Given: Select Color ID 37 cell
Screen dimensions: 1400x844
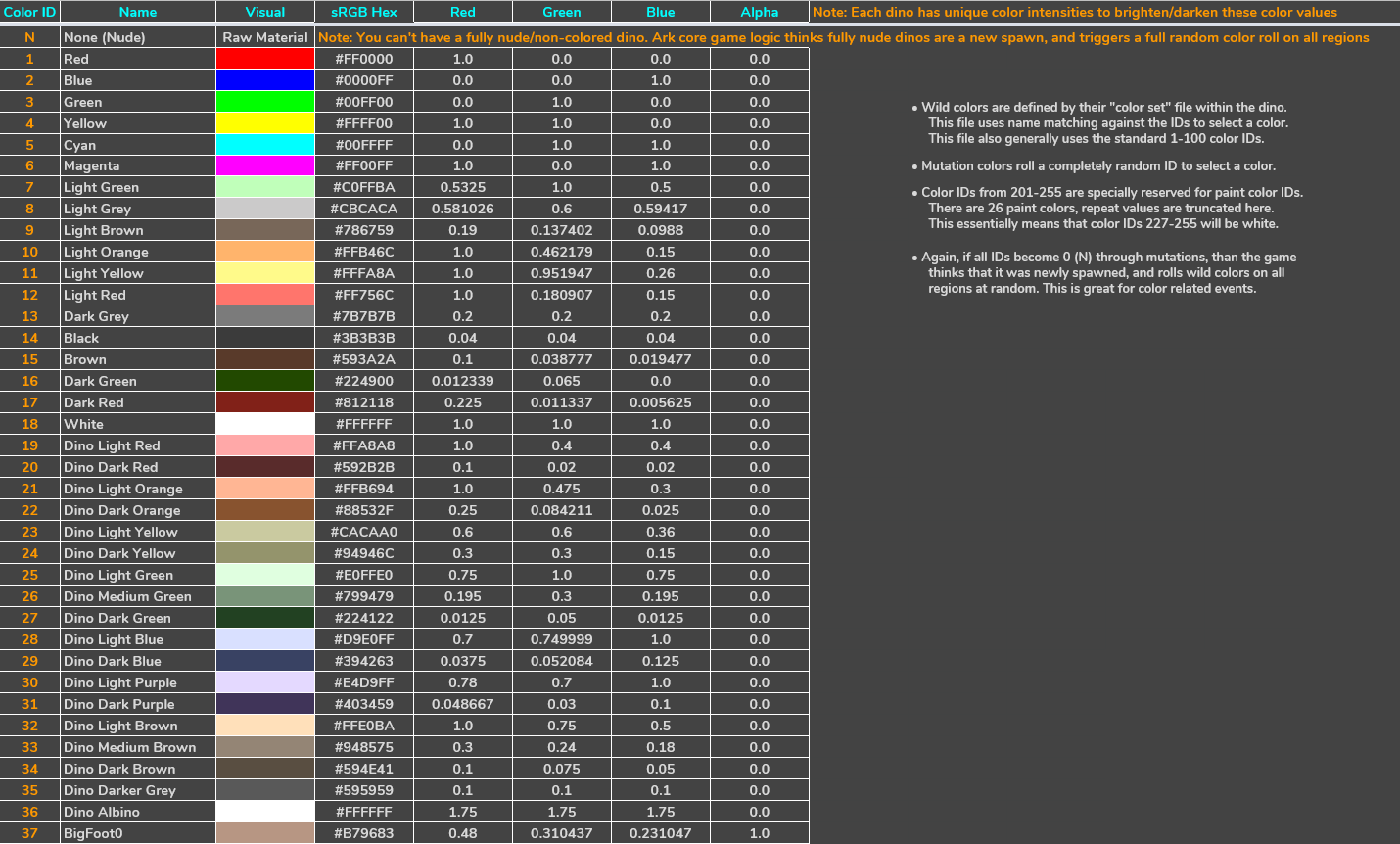Looking at the screenshot, I should point(29,834).
